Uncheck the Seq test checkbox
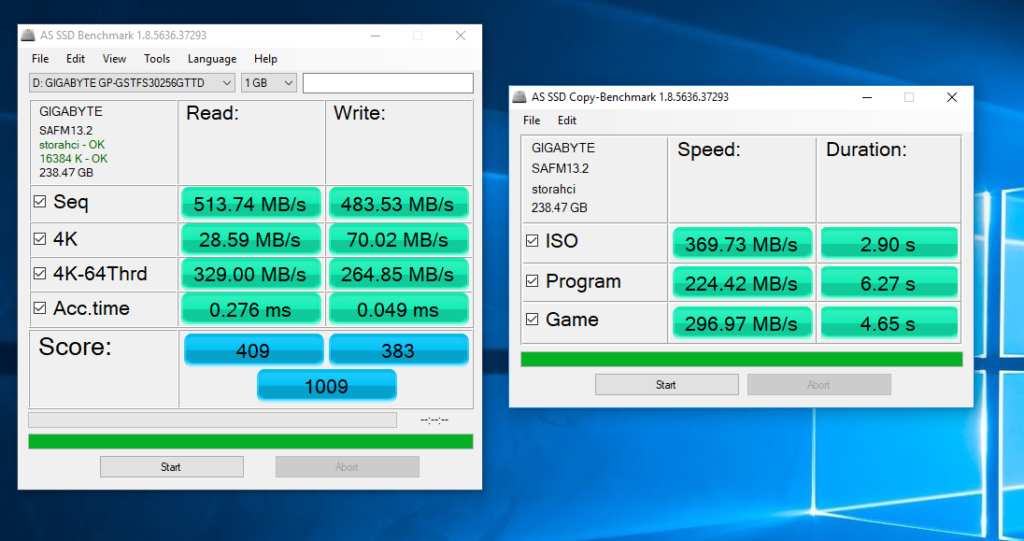 [40, 203]
